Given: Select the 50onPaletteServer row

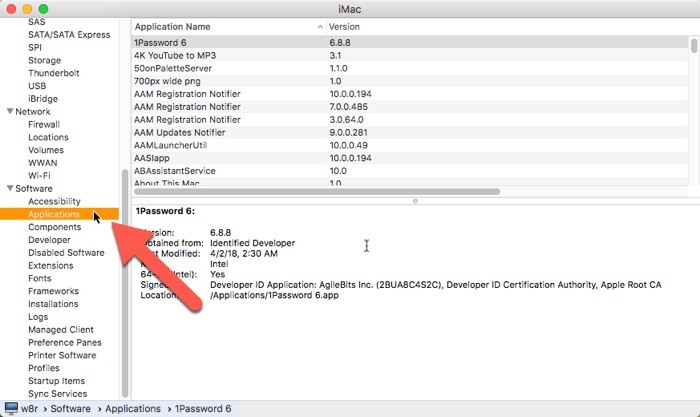Looking at the screenshot, I should click(x=410, y=68).
